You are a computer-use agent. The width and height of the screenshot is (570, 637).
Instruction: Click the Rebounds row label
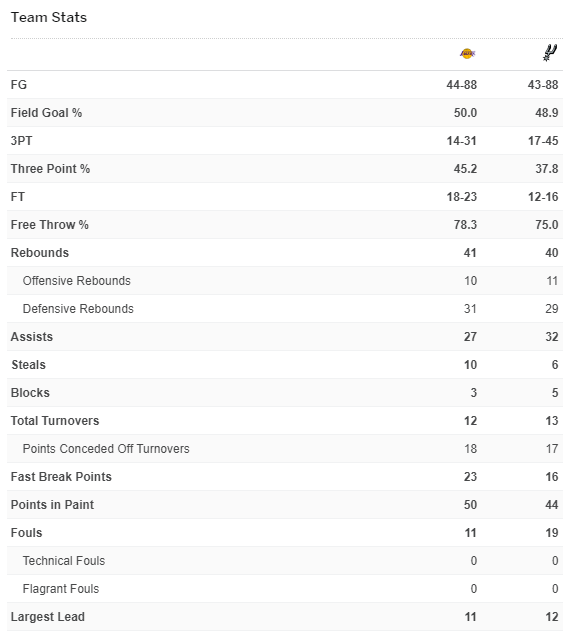pyautogui.click(x=40, y=253)
